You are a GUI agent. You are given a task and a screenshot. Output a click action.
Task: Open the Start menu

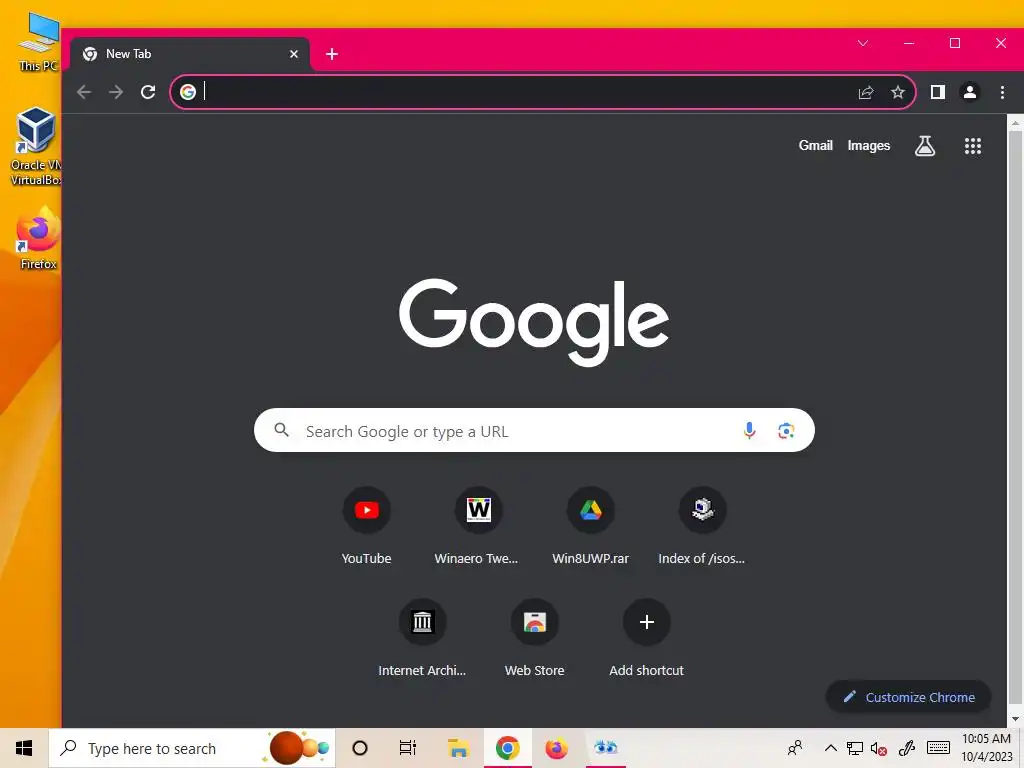tap(24, 748)
